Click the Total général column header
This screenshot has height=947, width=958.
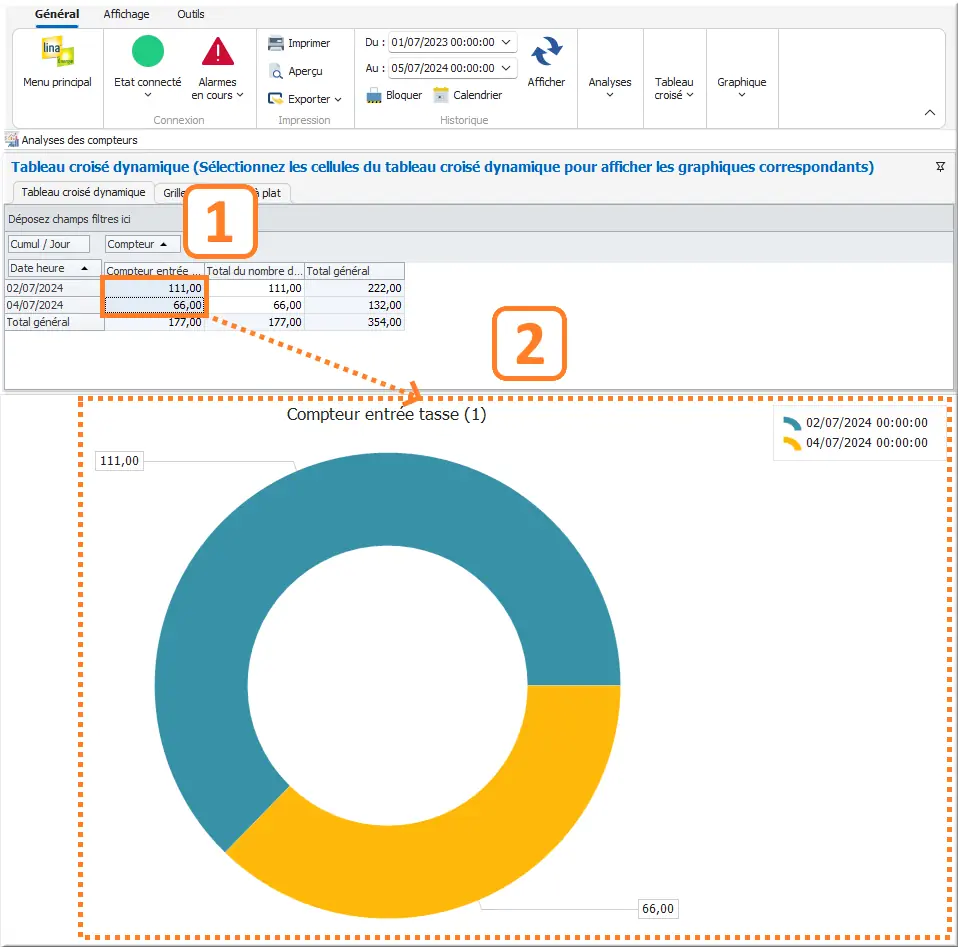(x=354, y=271)
